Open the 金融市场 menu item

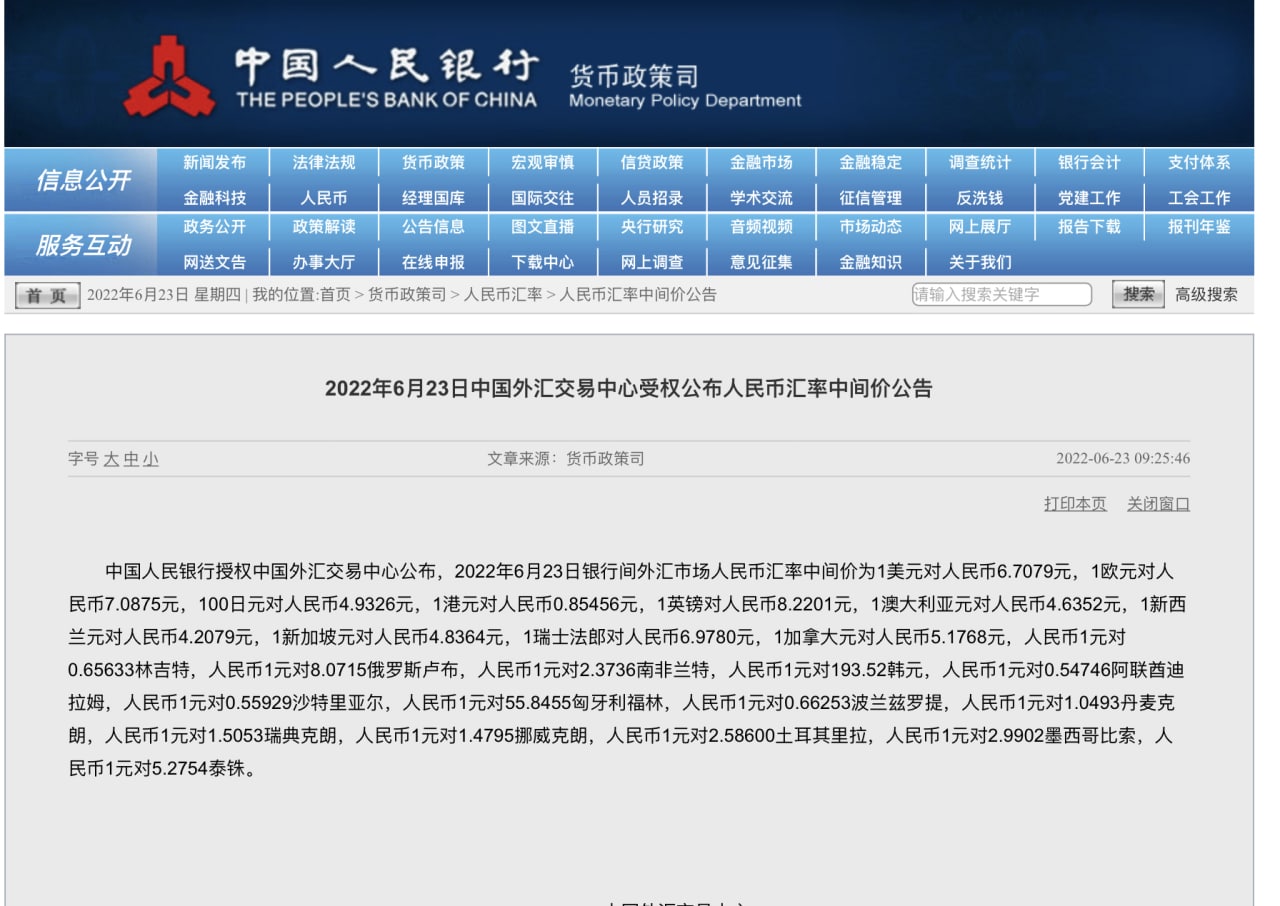pyautogui.click(x=761, y=162)
